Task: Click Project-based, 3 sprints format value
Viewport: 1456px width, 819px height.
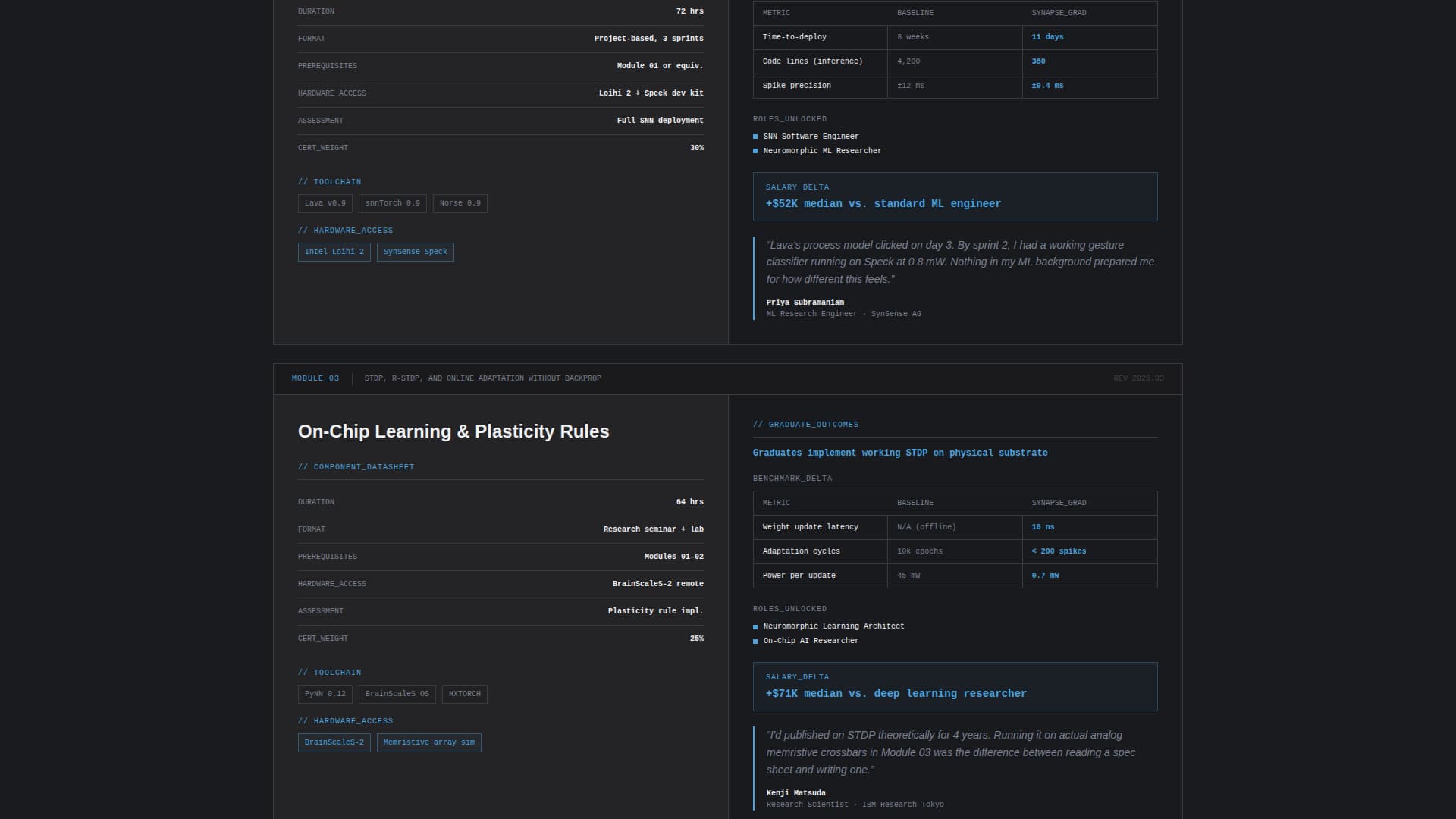Action: click(x=649, y=39)
